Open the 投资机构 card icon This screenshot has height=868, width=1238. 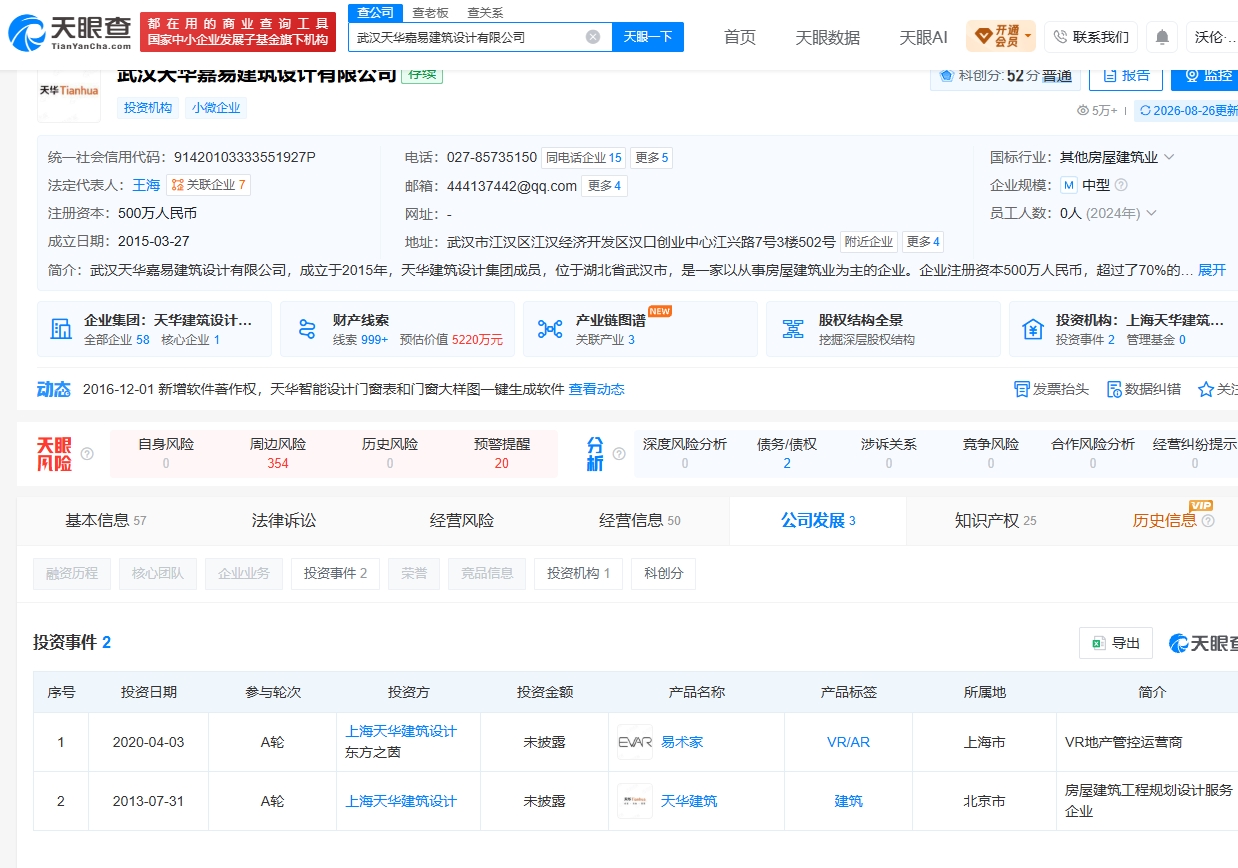pos(1033,329)
